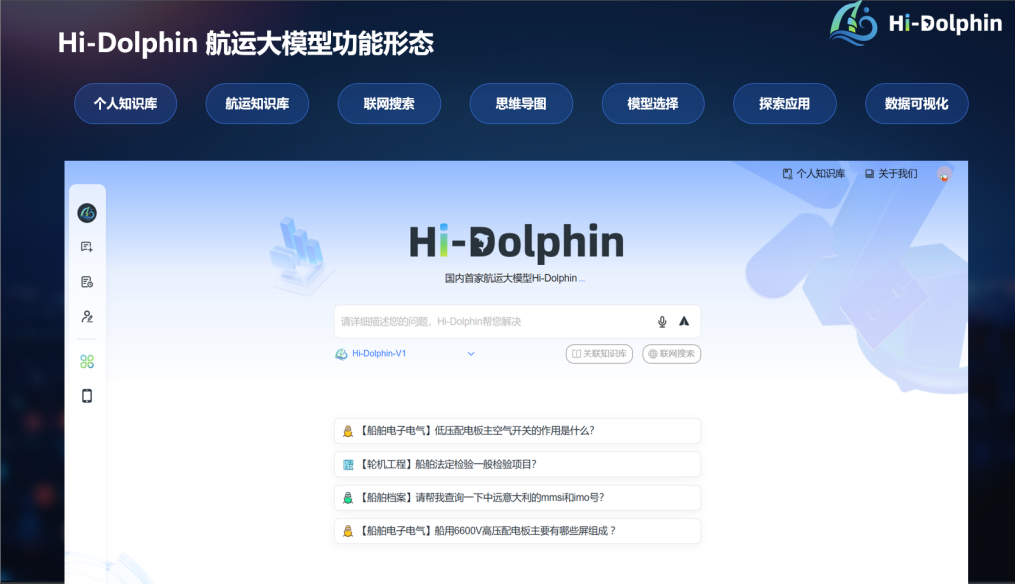Select the 联网搜索 feature pill
The height and width of the screenshot is (584, 1015).
coord(389,104)
